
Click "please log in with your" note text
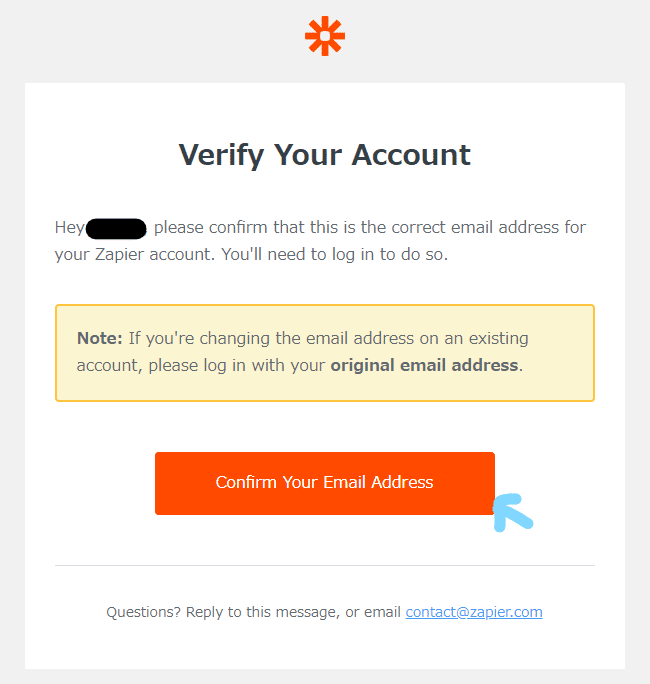[238, 365]
